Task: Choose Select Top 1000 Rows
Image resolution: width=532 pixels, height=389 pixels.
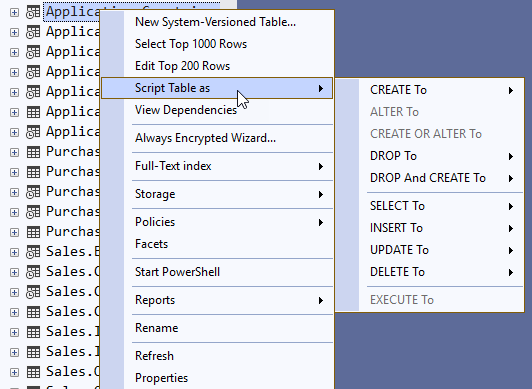Action: click(191, 44)
